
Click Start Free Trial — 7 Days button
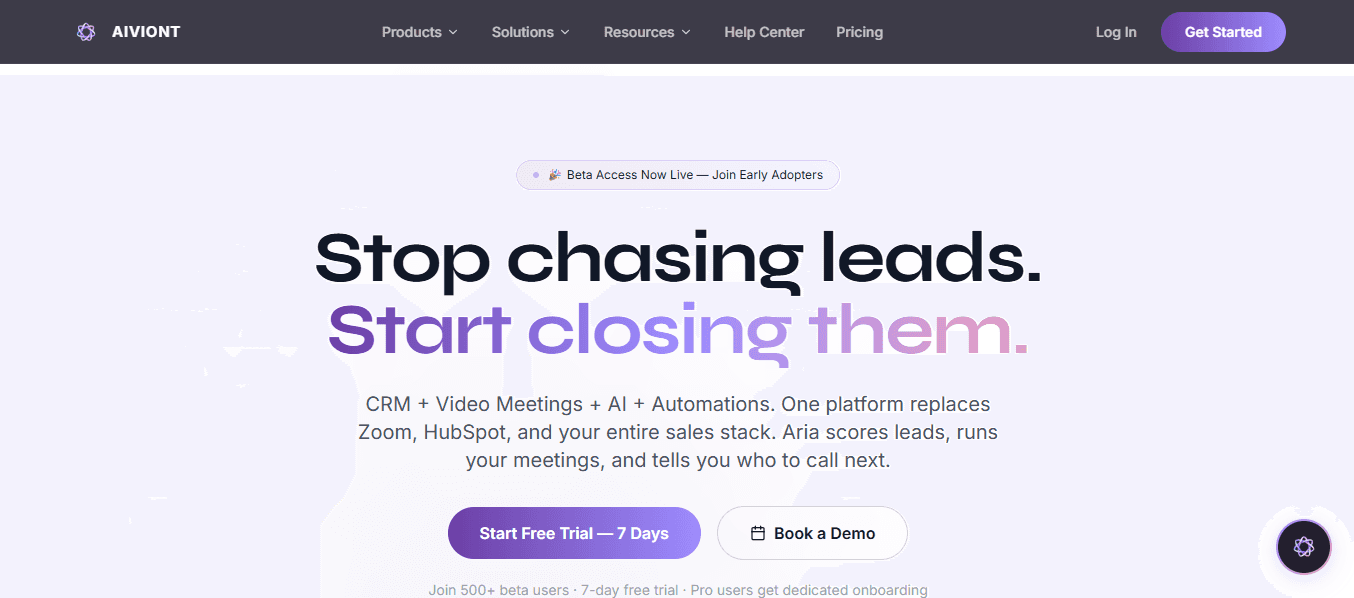coord(574,533)
